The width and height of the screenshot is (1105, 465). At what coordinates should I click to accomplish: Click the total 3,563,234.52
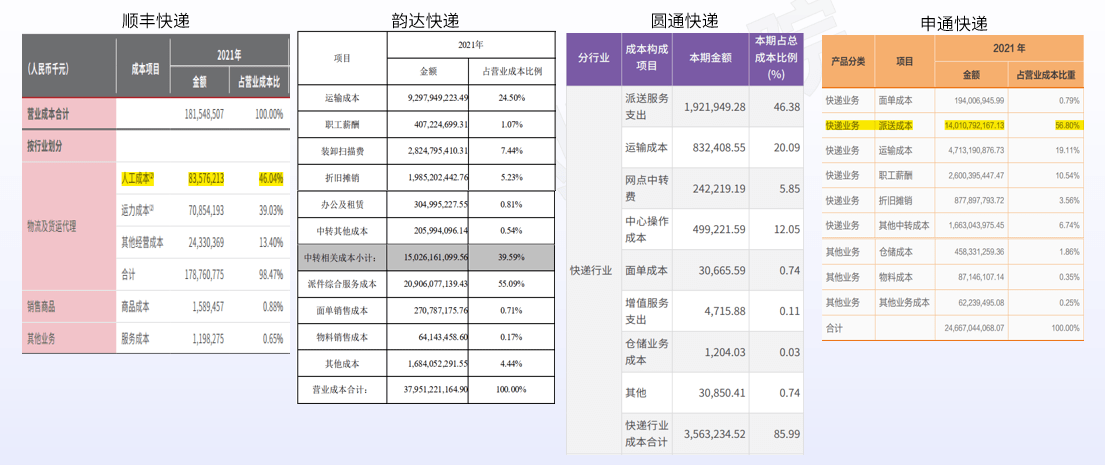(x=715, y=434)
